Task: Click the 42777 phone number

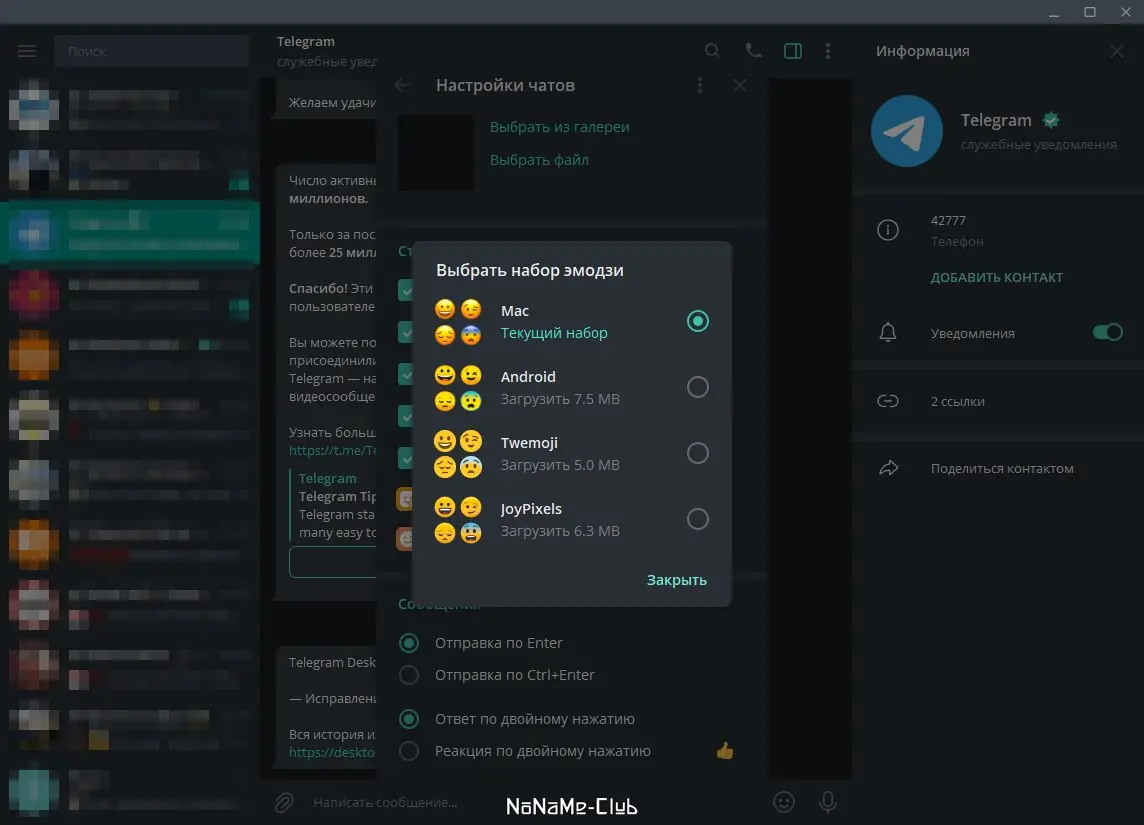Action: pyautogui.click(x=948, y=220)
